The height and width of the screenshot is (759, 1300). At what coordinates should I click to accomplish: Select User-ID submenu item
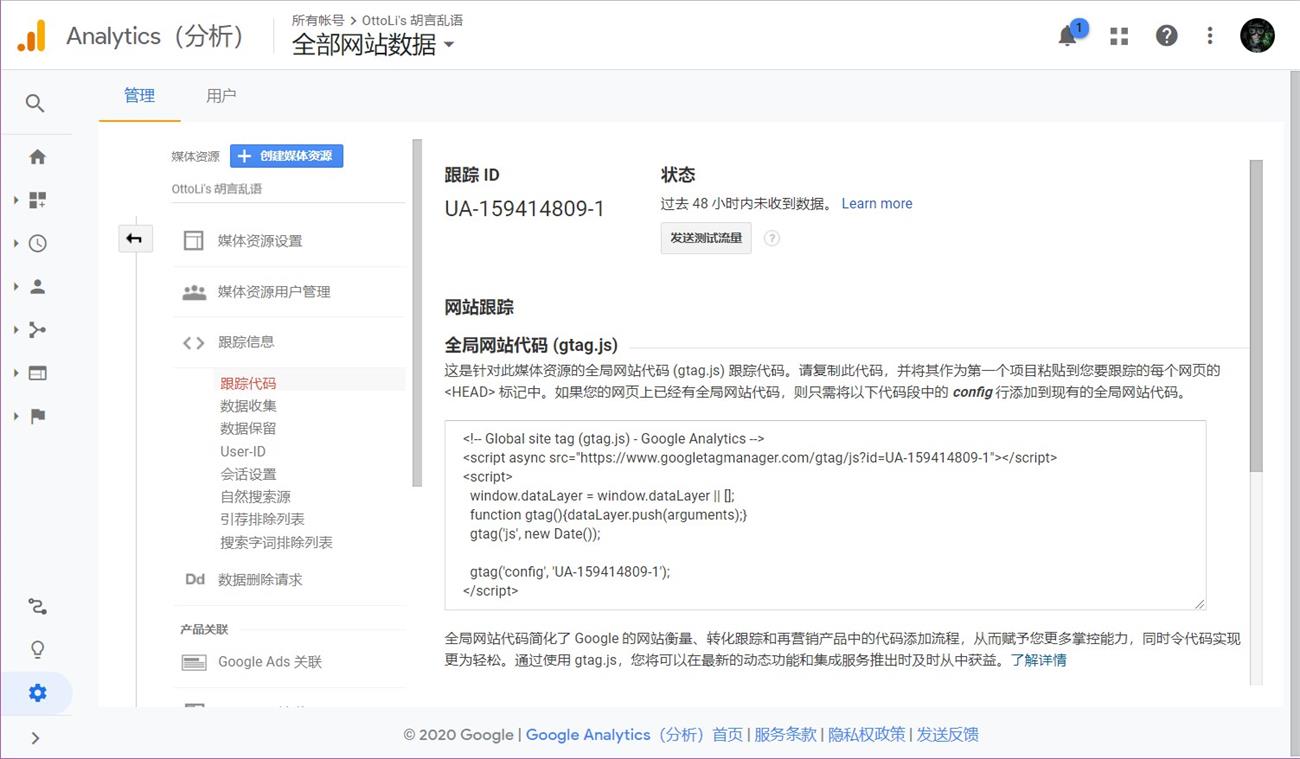[243, 451]
